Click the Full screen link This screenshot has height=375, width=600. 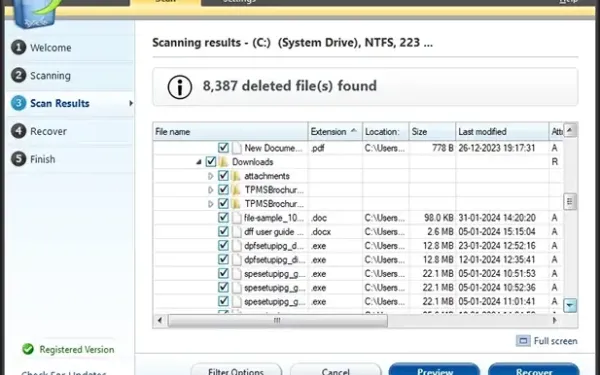pos(555,341)
